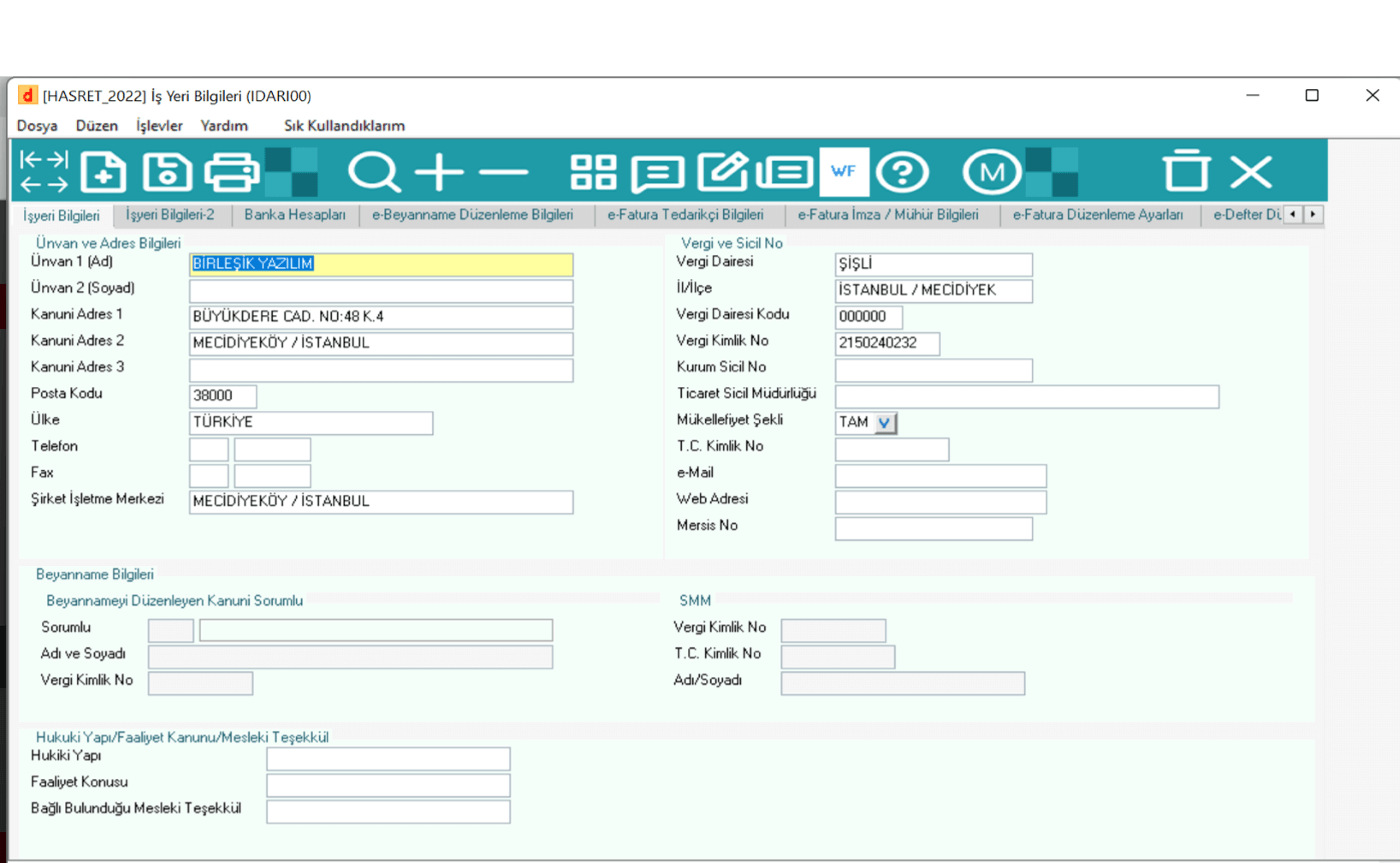Screen dimensions: 1400x863
Task: Close the form with the toolbar X icon
Action: [1251, 172]
